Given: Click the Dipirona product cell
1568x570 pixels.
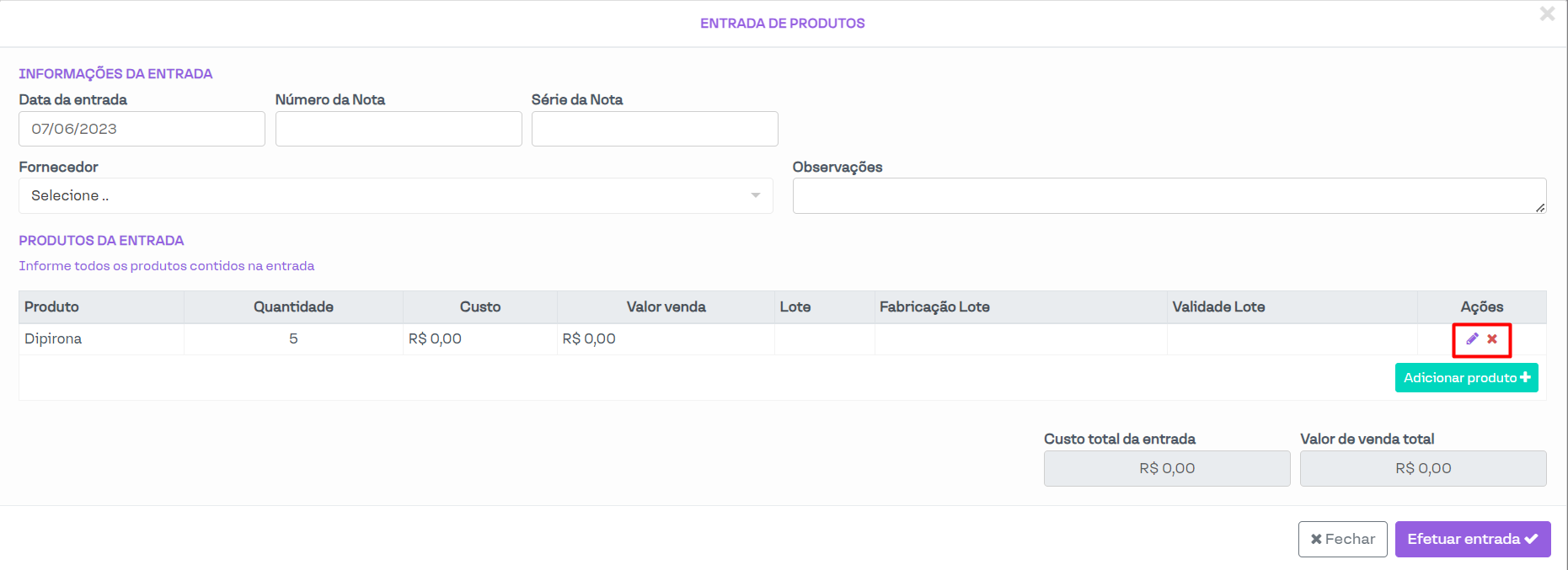Looking at the screenshot, I should coord(53,338).
